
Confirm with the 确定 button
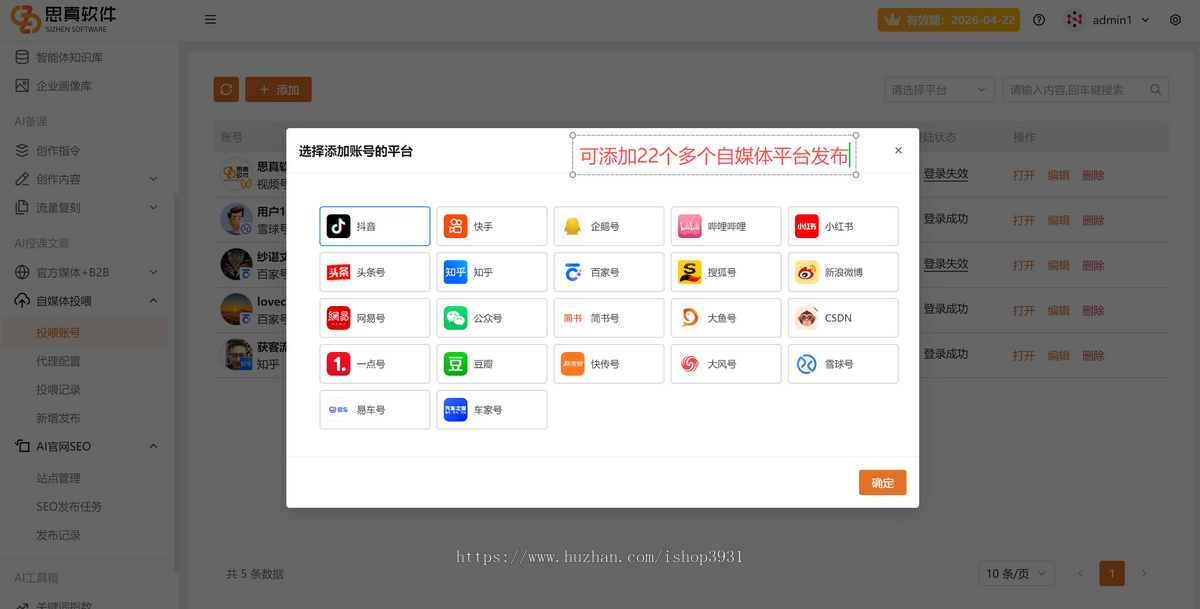coord(883,482)
